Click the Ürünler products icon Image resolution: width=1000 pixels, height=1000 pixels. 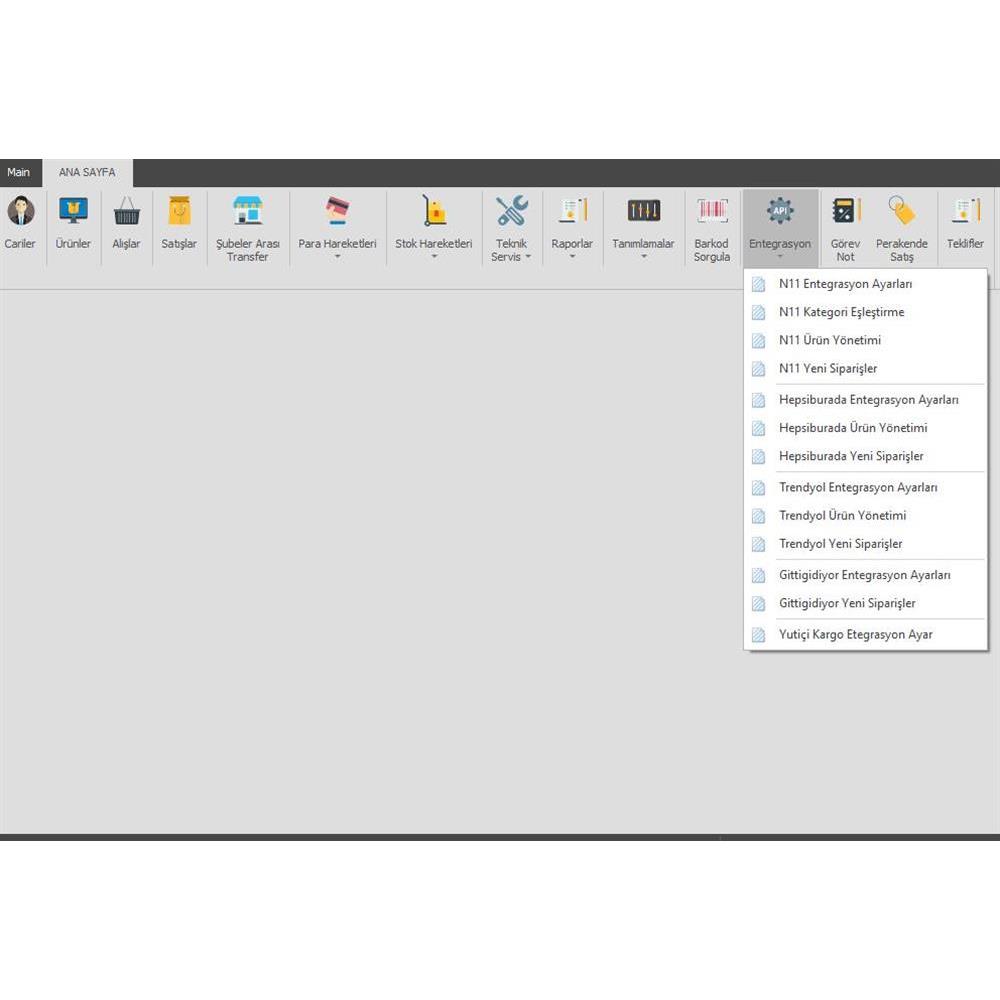[x=73, y=212]
